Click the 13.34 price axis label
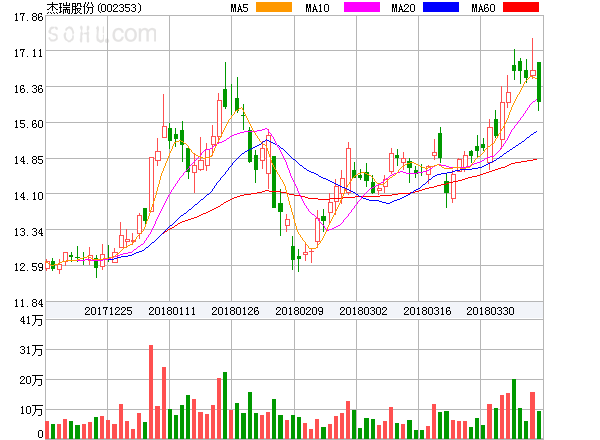This screenshot has height=440, width=600. click(29, 232)
